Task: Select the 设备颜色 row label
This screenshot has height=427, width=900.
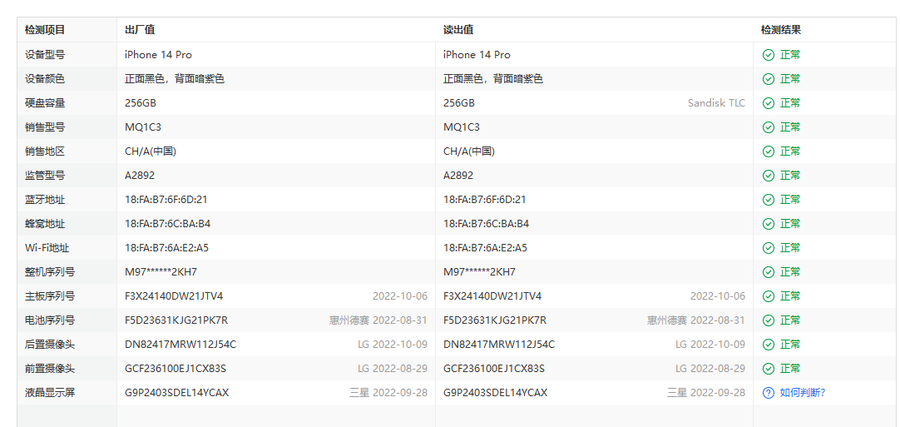Action: tap(45, 79)
